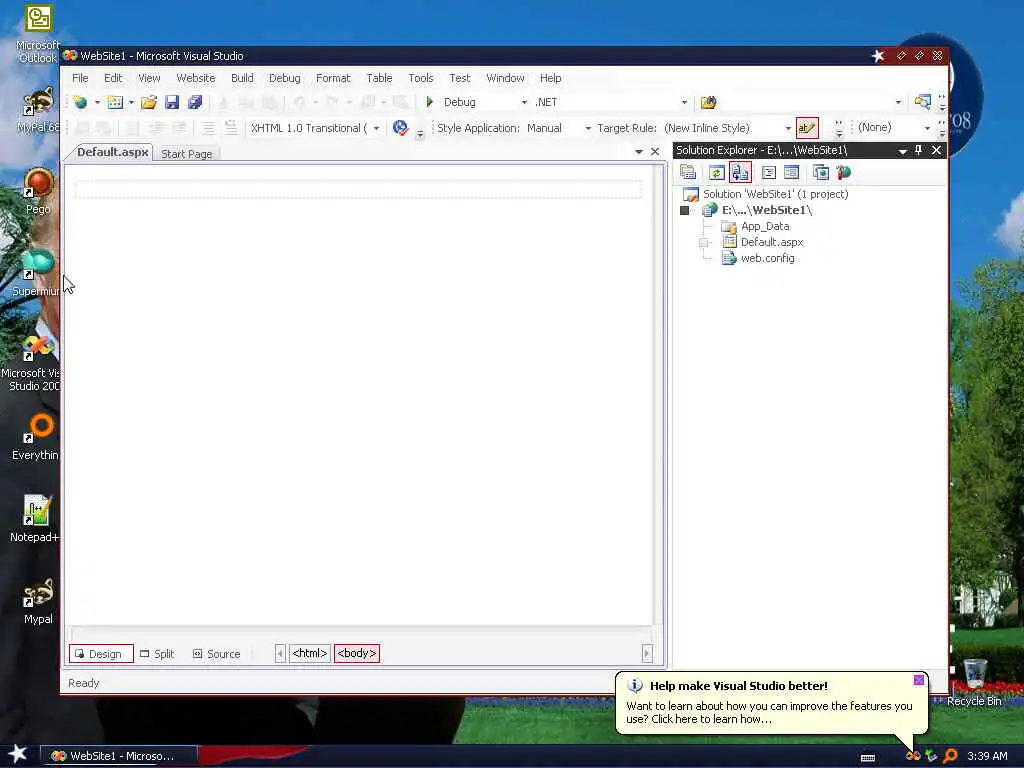Open the Help menu
This screenshot has width=1024, height=768.
551,78
